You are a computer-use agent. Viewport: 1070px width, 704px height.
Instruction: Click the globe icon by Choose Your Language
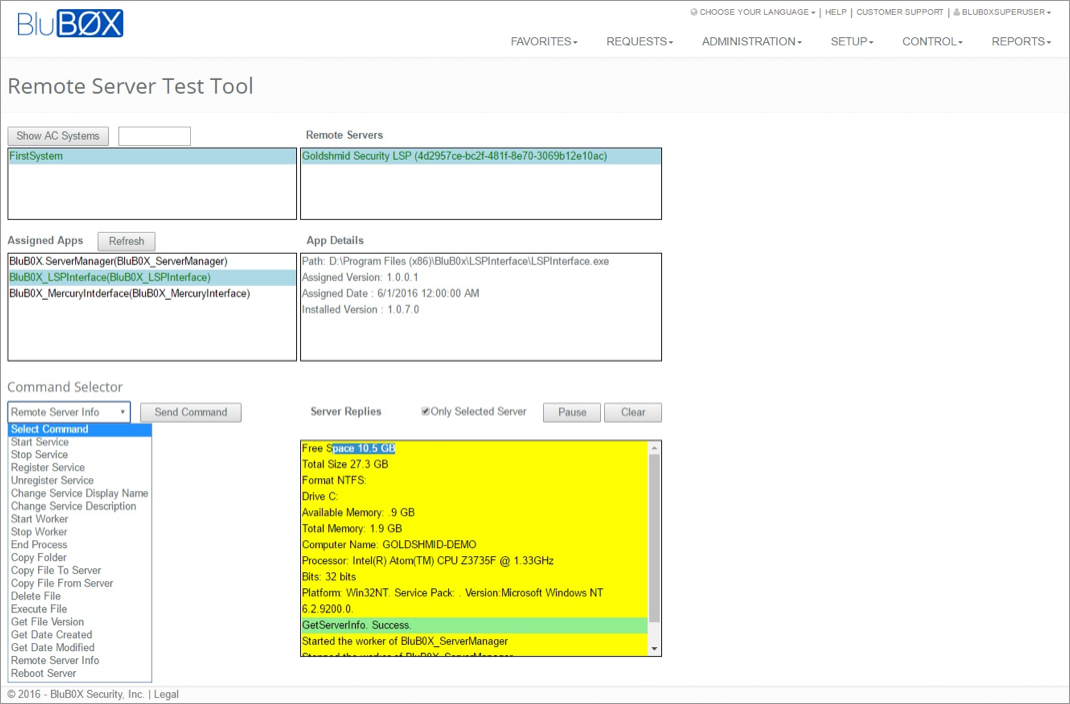coord(694,13)
